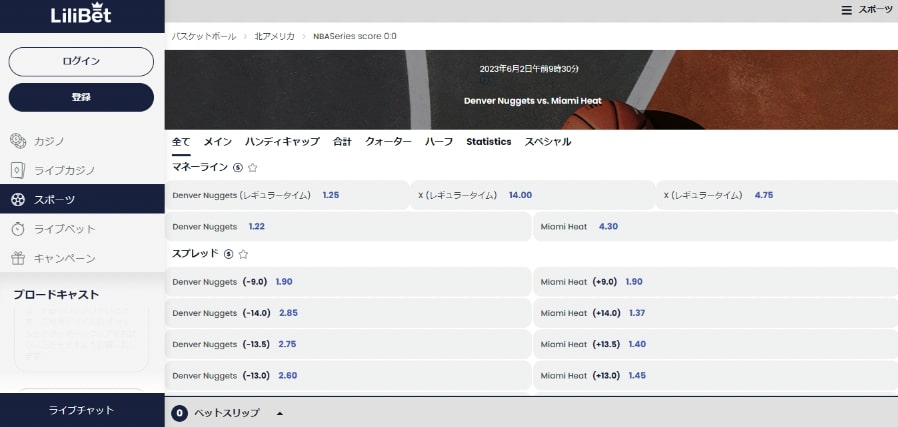Click the Denver Nuggets vs. Miami Heat title
898x427 pixels.
pyautogui.click(x=533, y=101)
